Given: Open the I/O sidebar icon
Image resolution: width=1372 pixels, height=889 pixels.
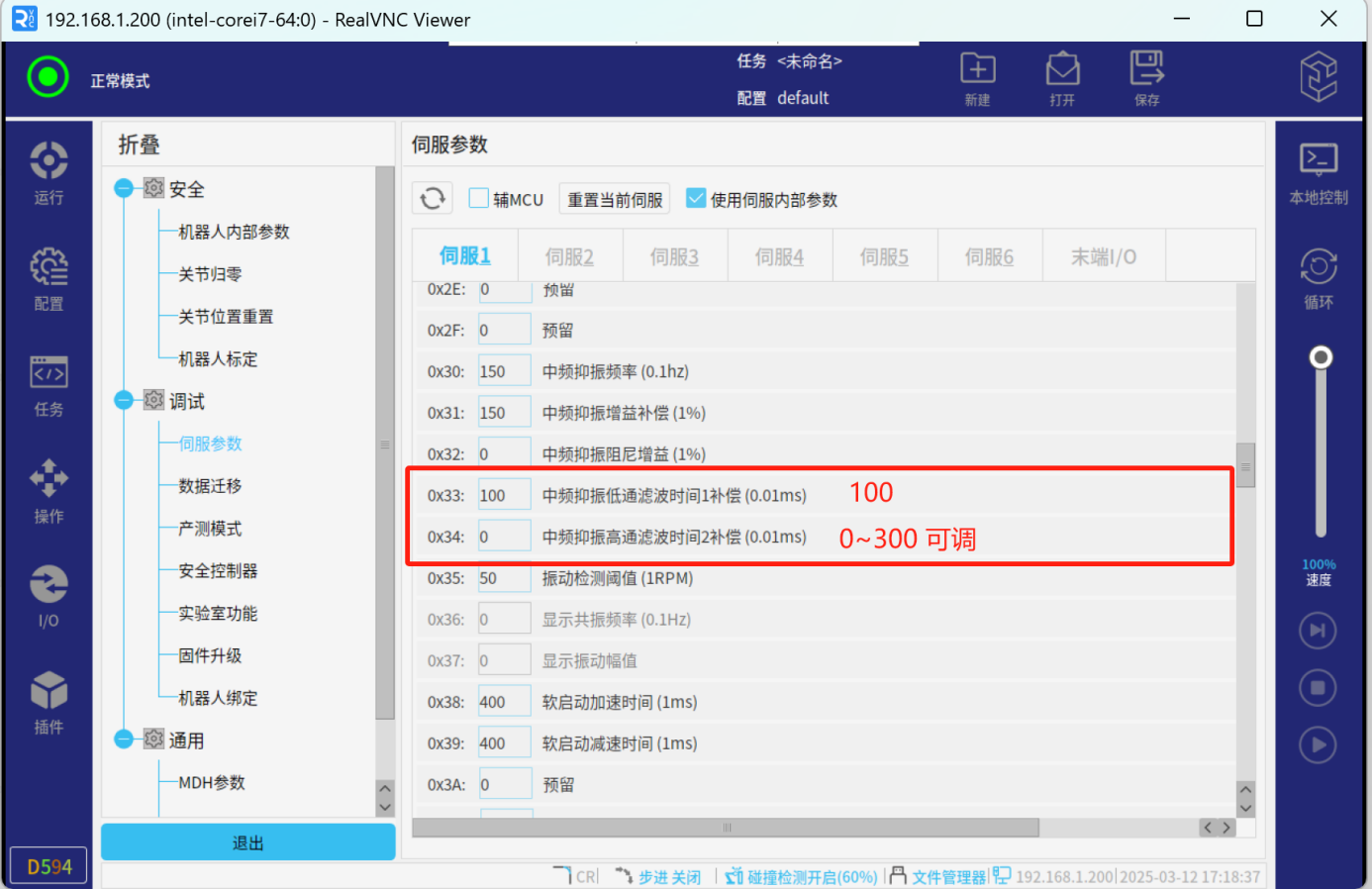Looking at the screenshot, I should click(49, 587).
